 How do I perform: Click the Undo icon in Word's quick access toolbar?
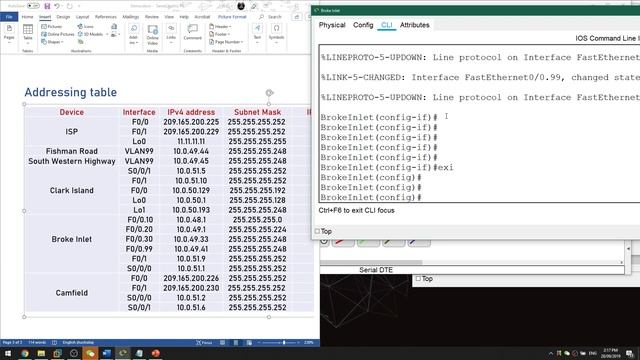tap(57, 6)
